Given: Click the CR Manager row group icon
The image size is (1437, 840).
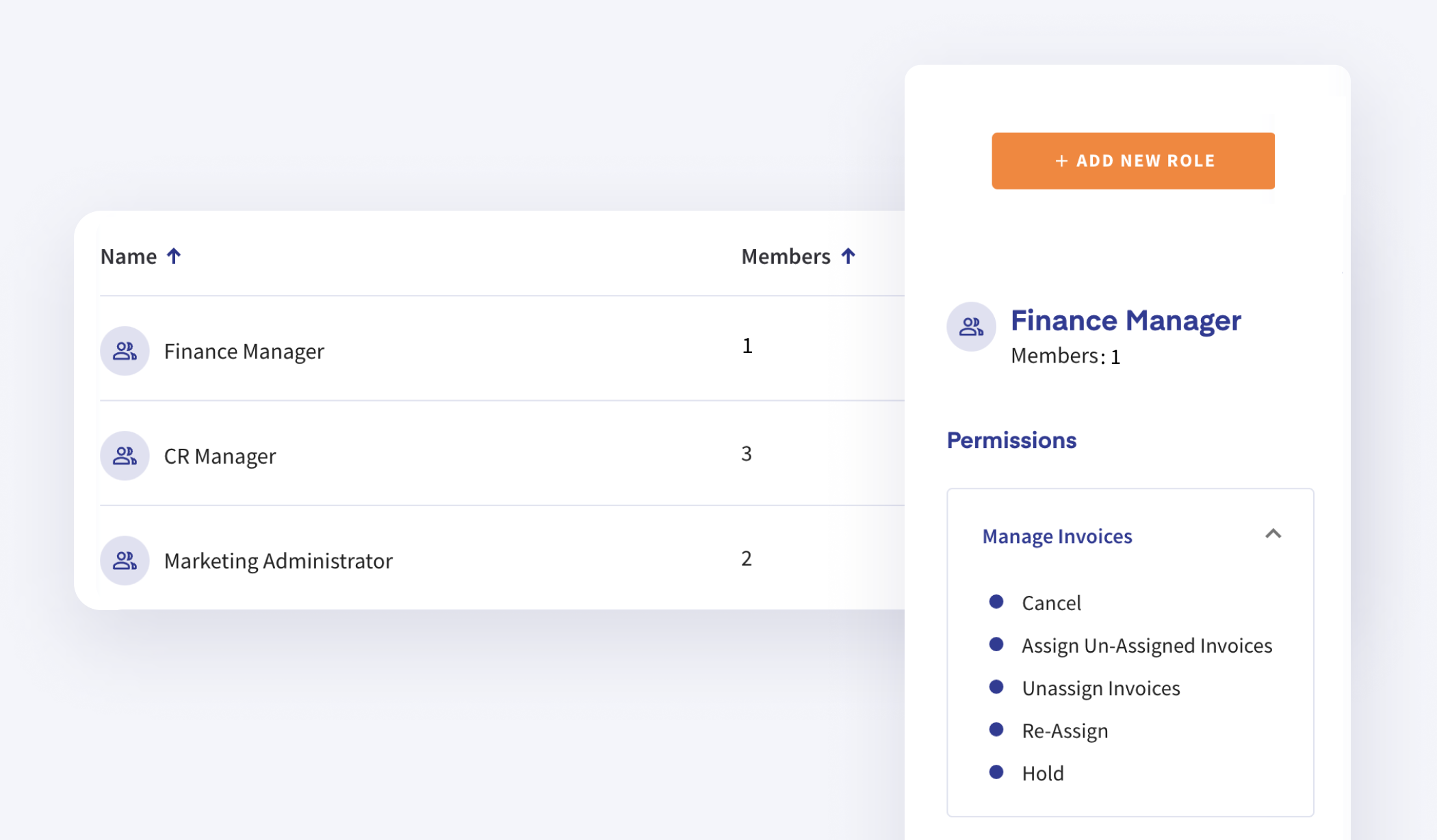Looking at the screenshot, I should [125, 456].
